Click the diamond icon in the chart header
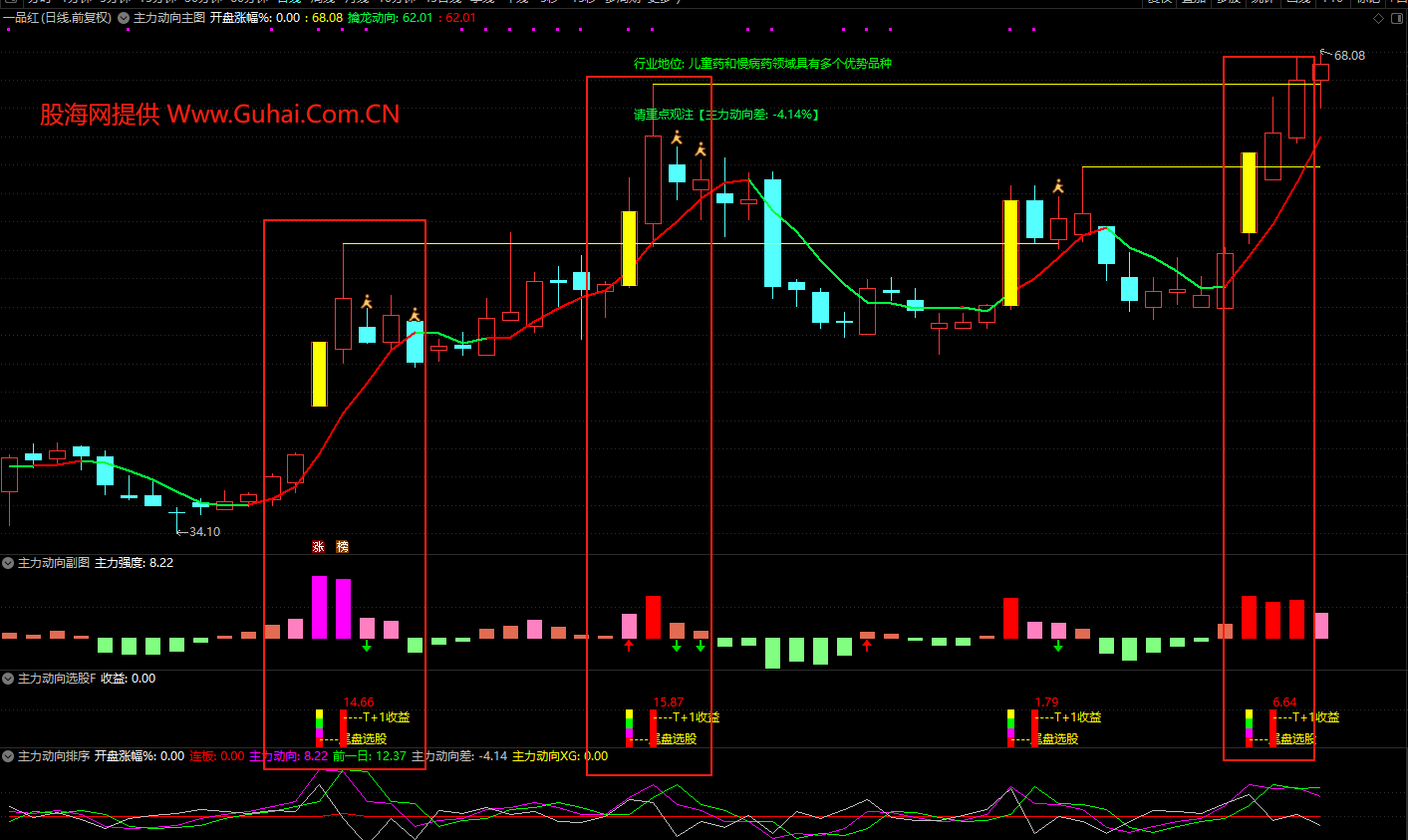This screenshot has width=1408, height=840. [1379, 18]
